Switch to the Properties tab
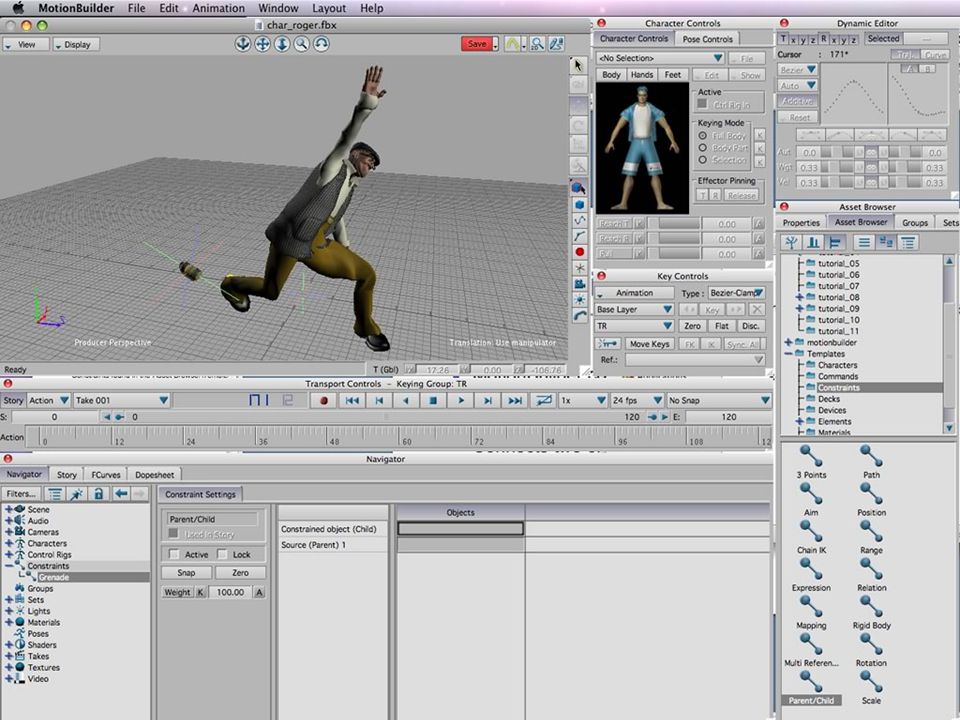Screen dimensions: 960x720 (x=801, y=223)
